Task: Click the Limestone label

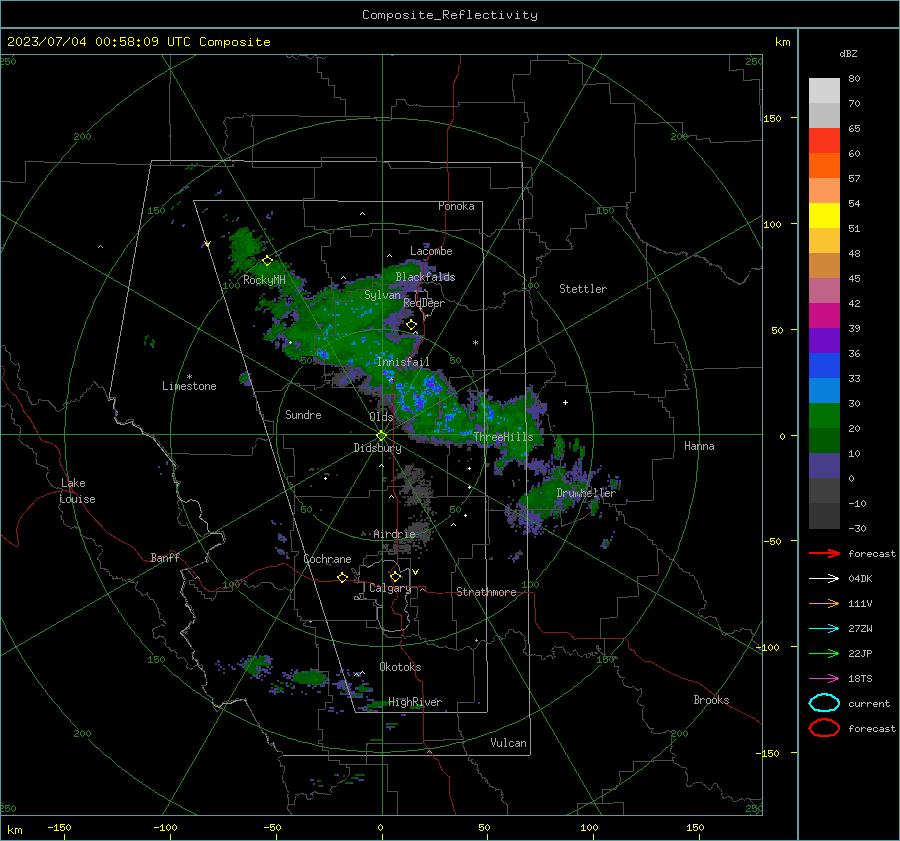Action: (x=189, y=386)
